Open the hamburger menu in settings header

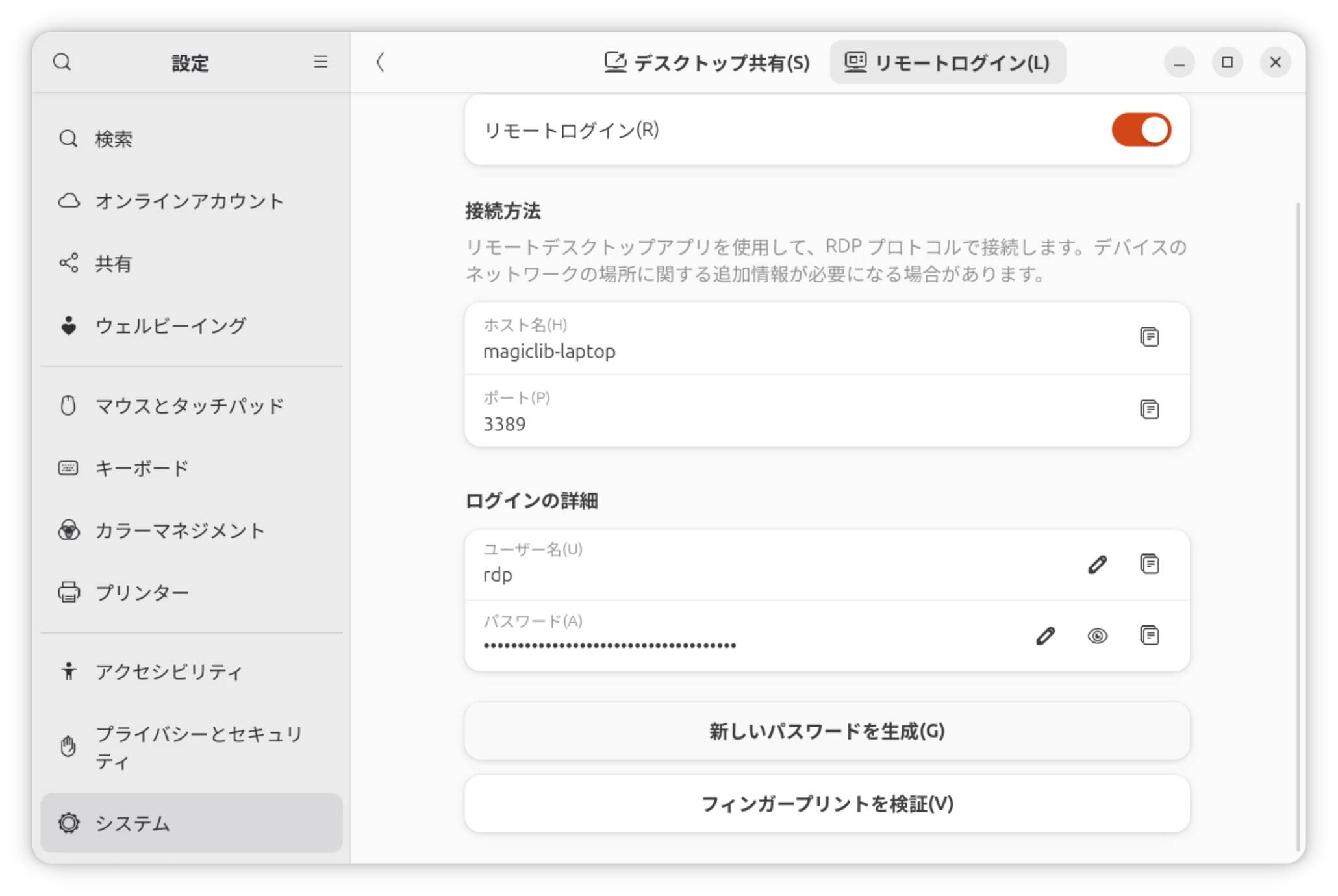click(320, 62)
